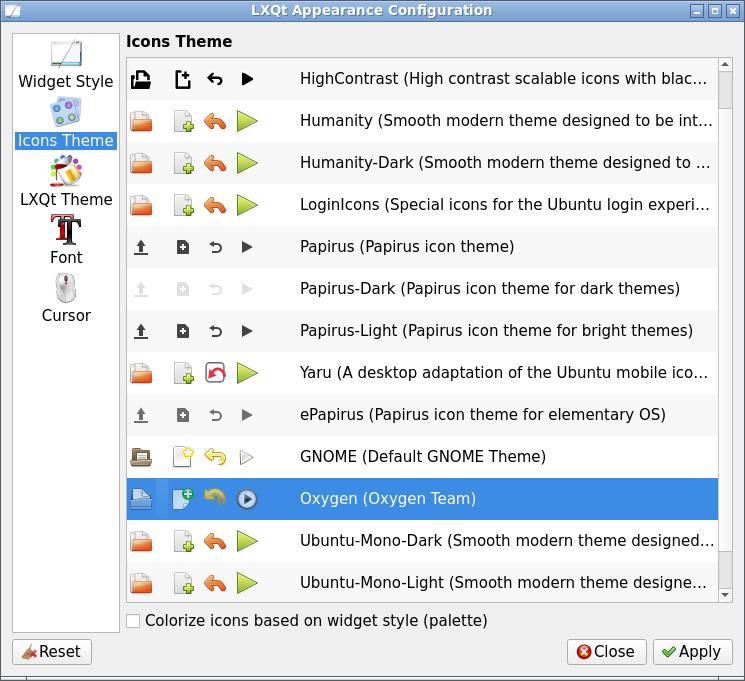This screenshot has height=681, width=745.
Task: Click the Close button at bottom
Action: click(x=606, y=652)
